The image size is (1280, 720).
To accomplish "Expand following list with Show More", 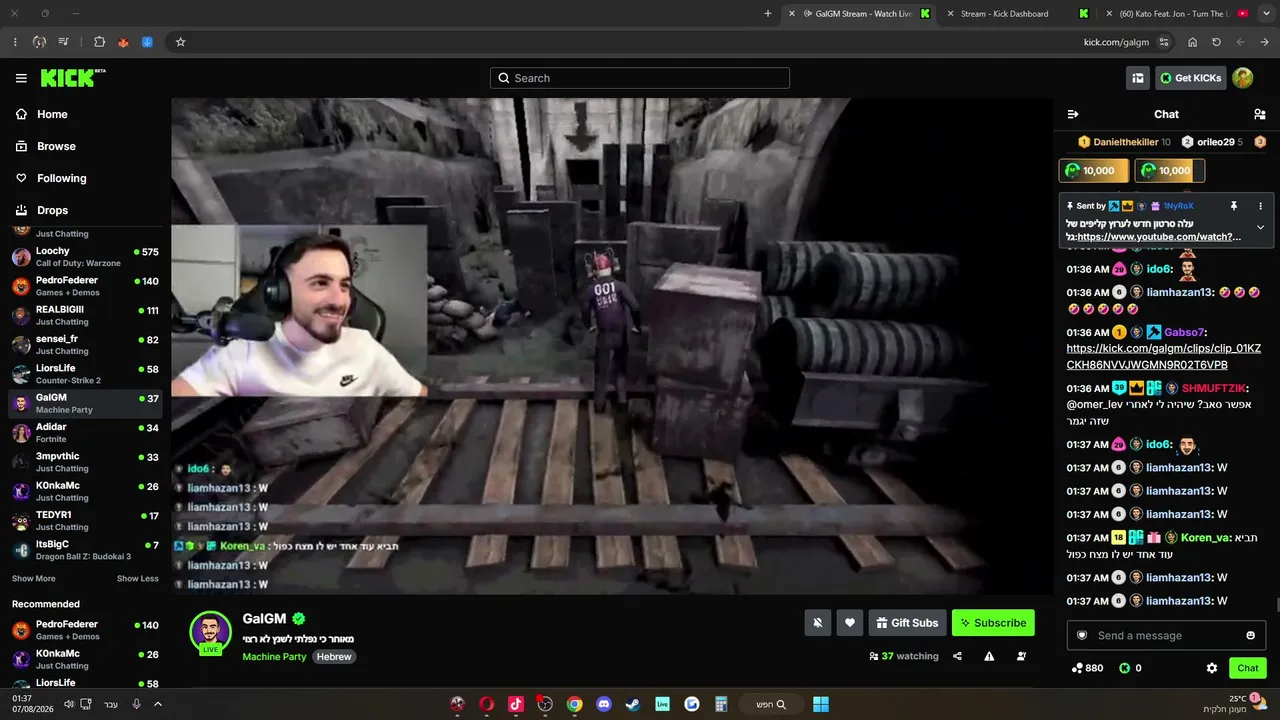I will (34, 579).
